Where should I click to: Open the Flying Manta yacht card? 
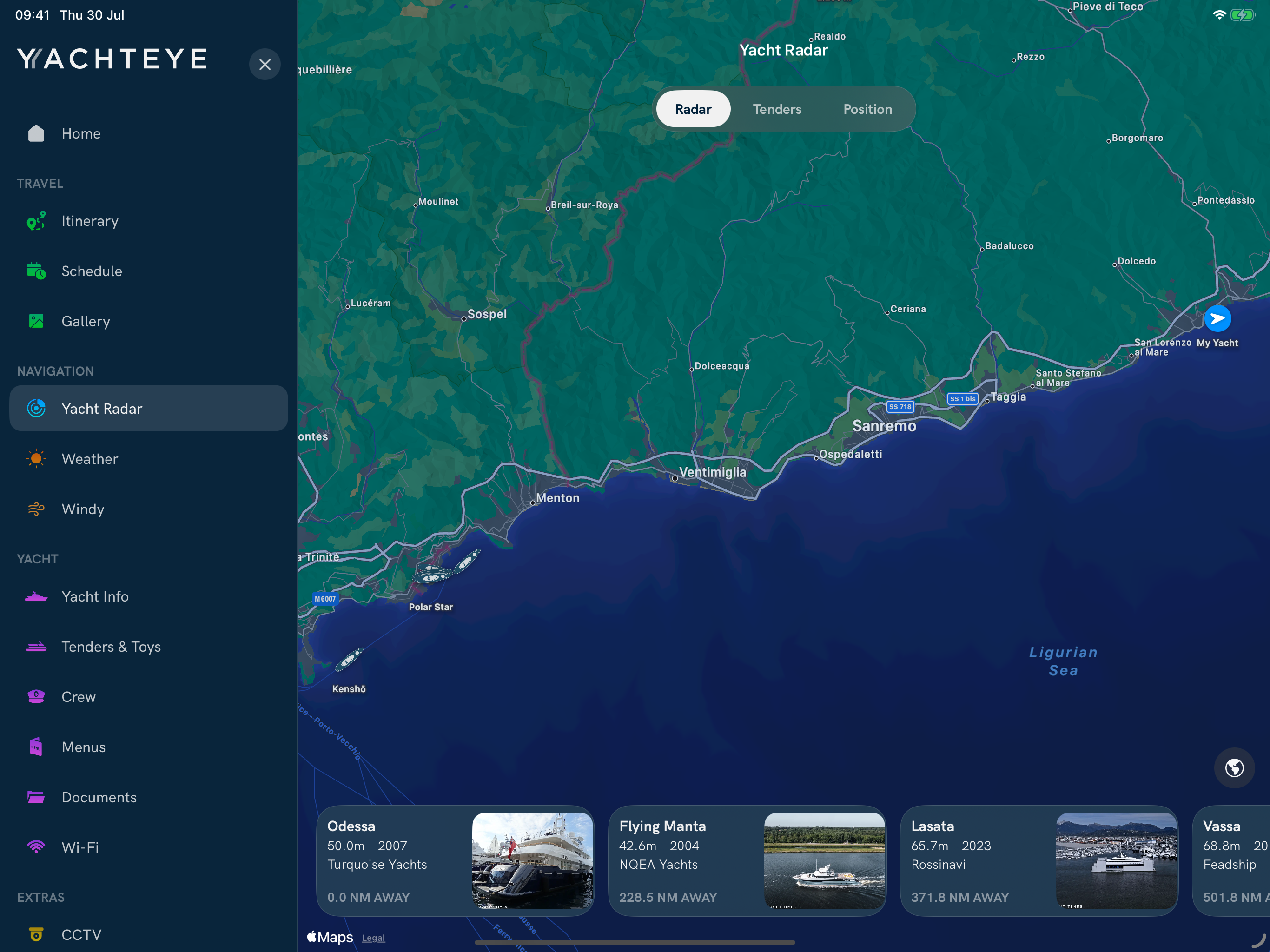(x=747, y=860)
